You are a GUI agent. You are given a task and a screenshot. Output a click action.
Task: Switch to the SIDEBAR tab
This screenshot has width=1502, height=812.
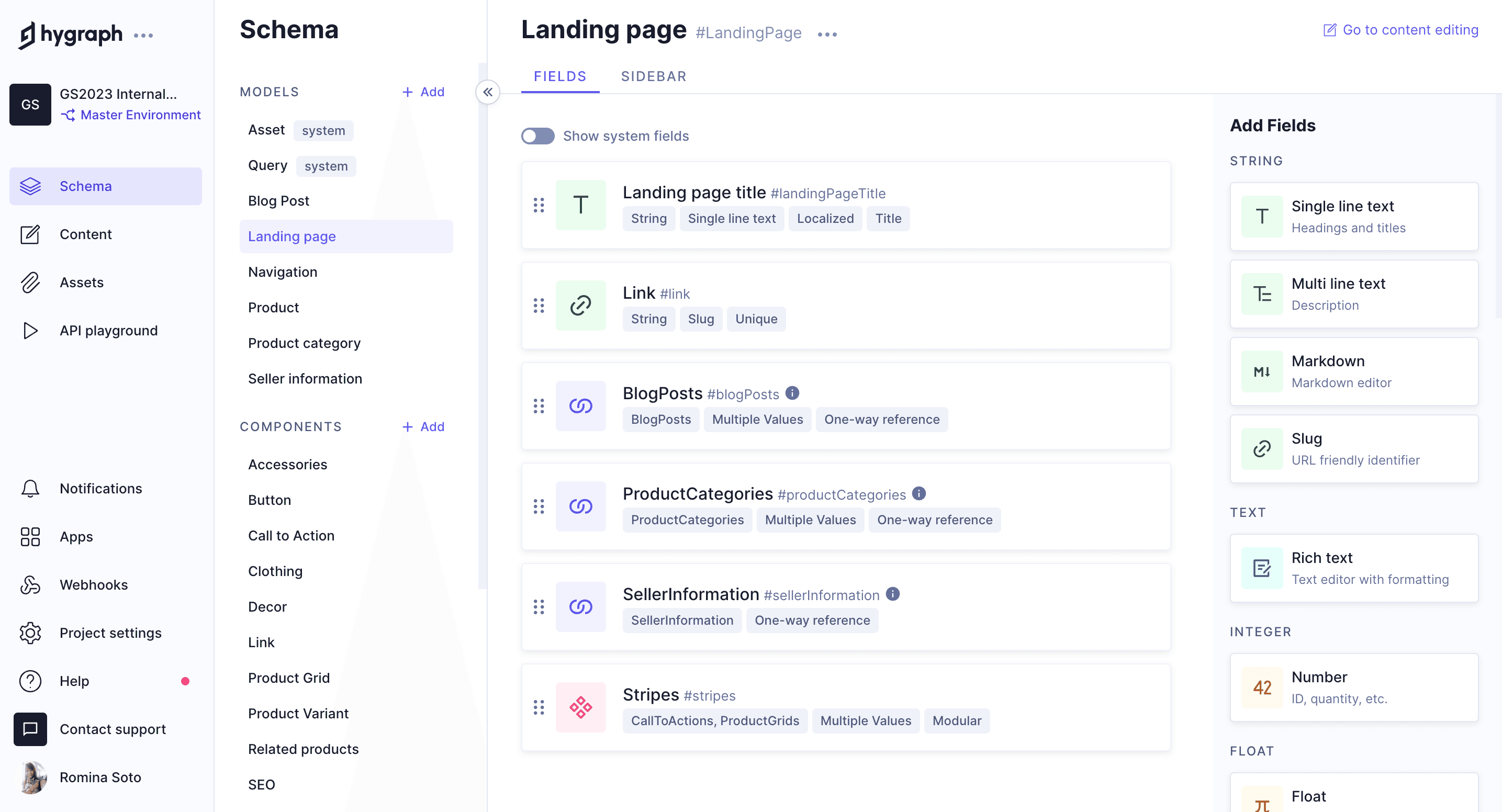coord(654,76)
